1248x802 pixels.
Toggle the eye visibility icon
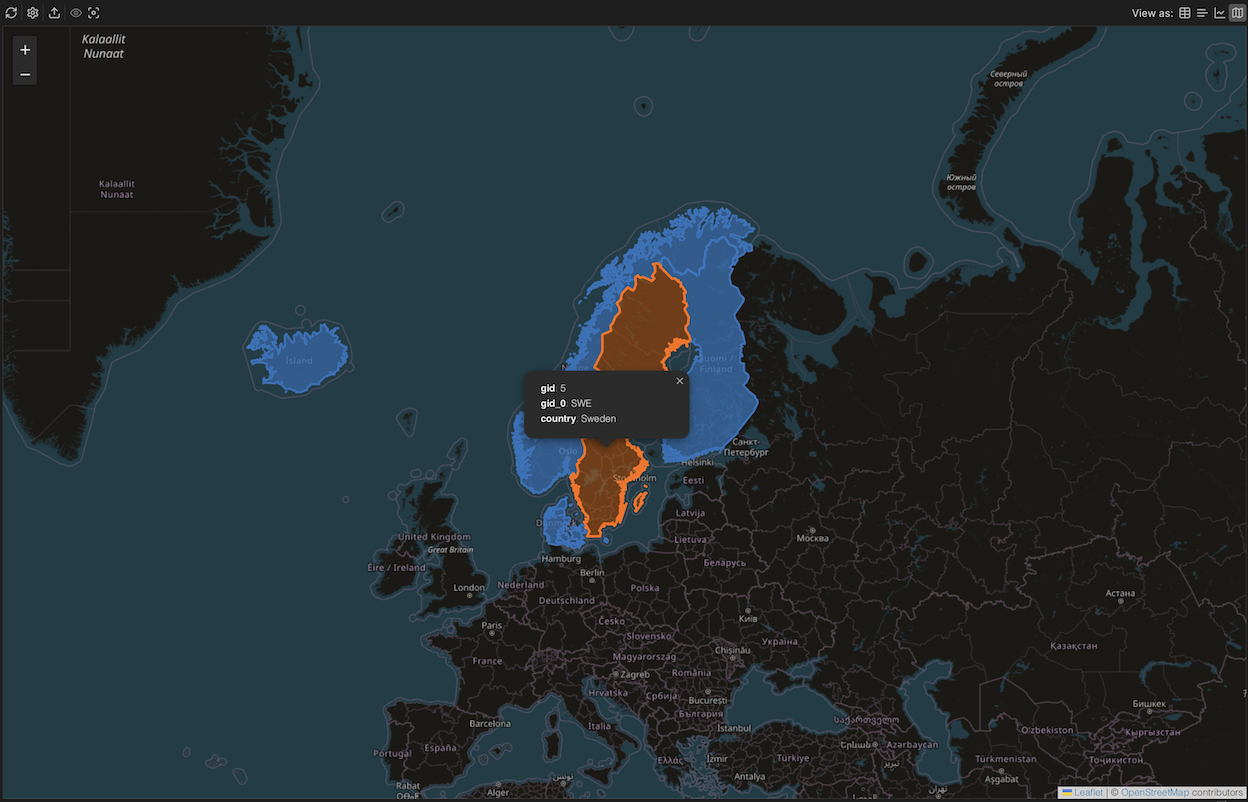point(75,13)
